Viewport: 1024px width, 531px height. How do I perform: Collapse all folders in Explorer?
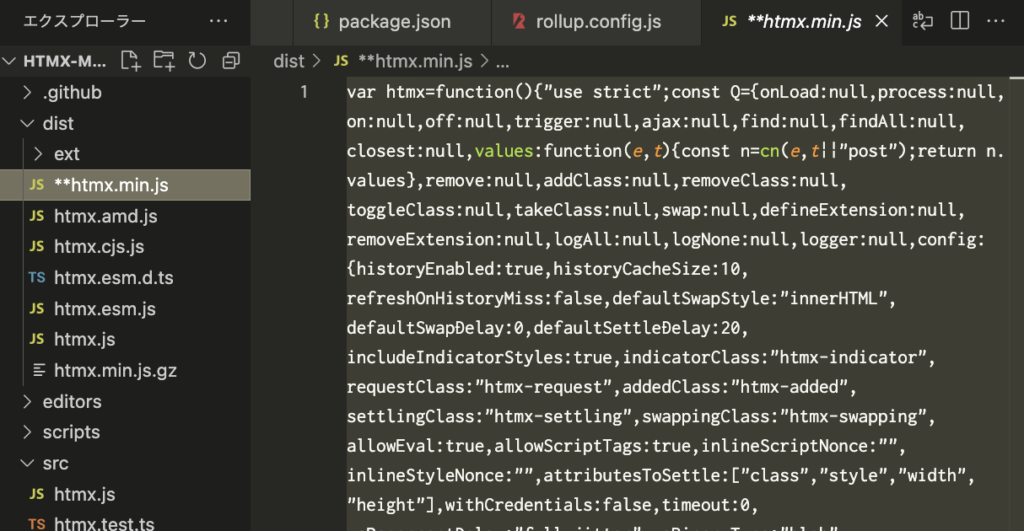coord(231,61)
